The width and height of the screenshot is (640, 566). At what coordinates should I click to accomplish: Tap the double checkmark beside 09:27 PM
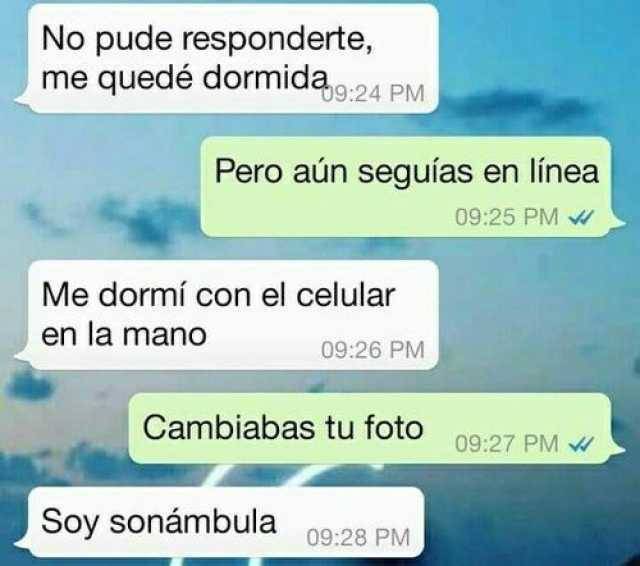[581, 444]
